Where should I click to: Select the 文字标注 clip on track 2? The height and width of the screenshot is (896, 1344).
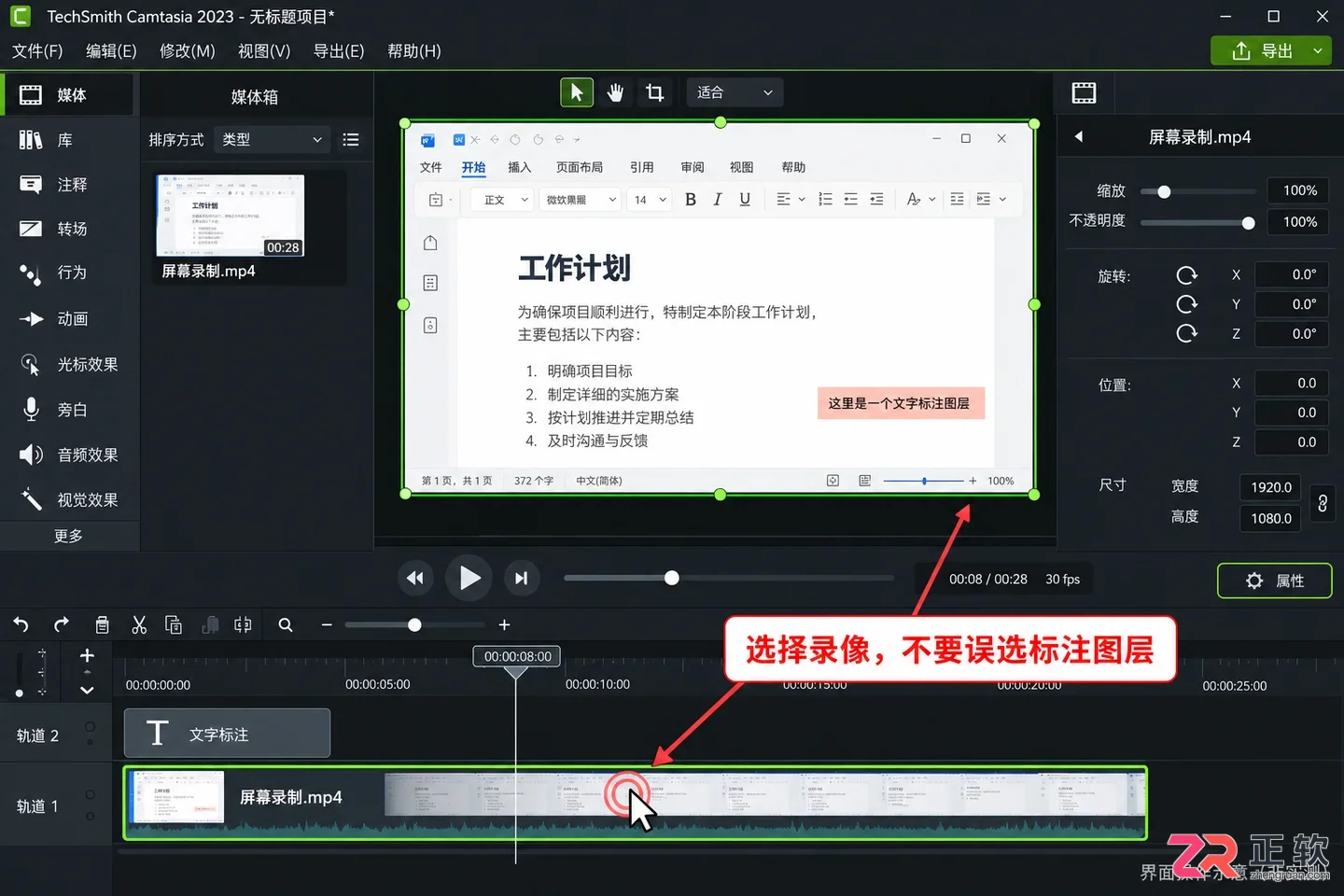[228, 734]
